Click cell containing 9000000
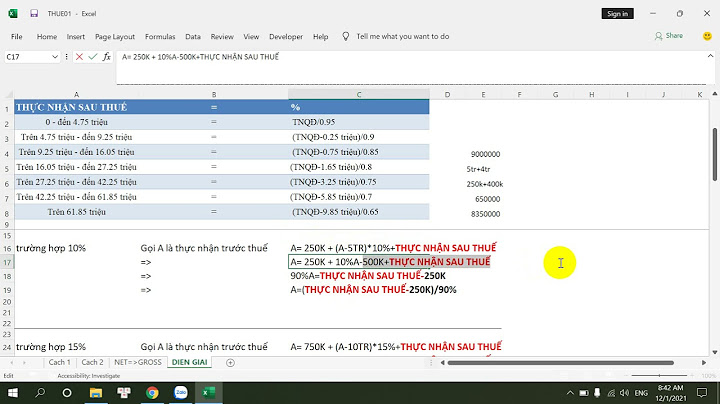This screenshot has width=720, height=404. 483,154
